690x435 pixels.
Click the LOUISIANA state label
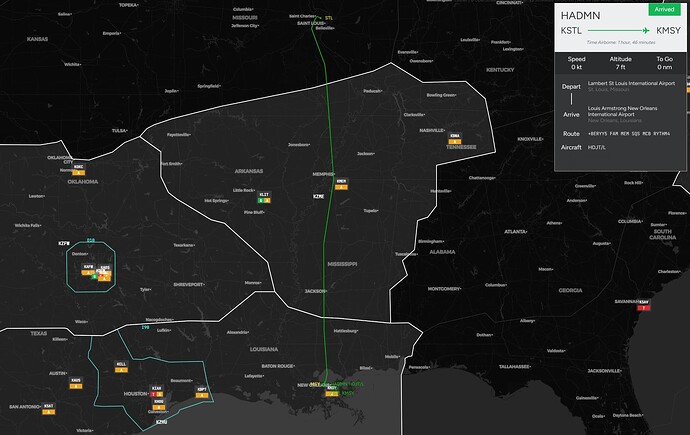(x=264, y=349)
